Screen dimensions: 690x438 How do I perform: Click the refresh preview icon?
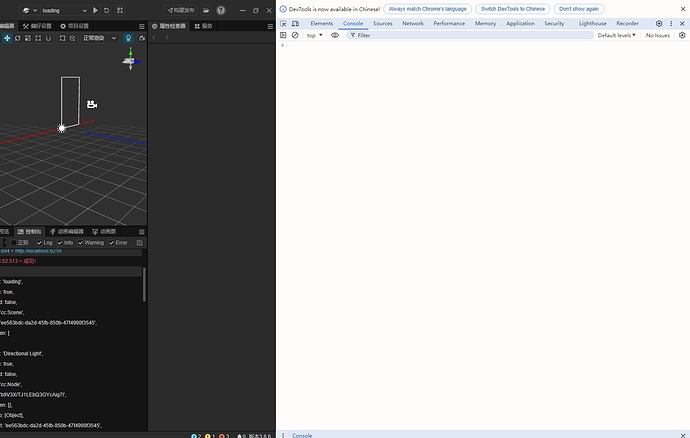(x=106, y=10)
